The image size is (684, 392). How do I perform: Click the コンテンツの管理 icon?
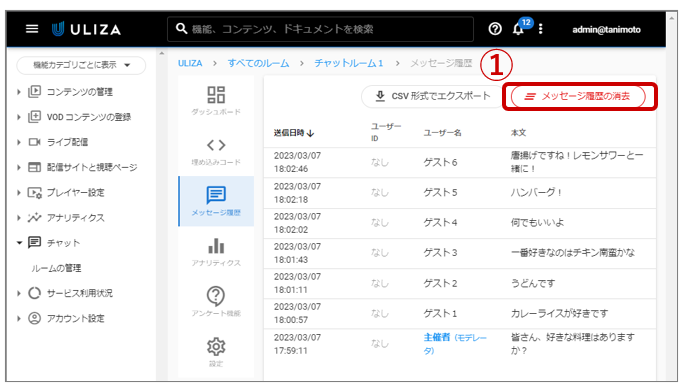click(x=34, y=92)
